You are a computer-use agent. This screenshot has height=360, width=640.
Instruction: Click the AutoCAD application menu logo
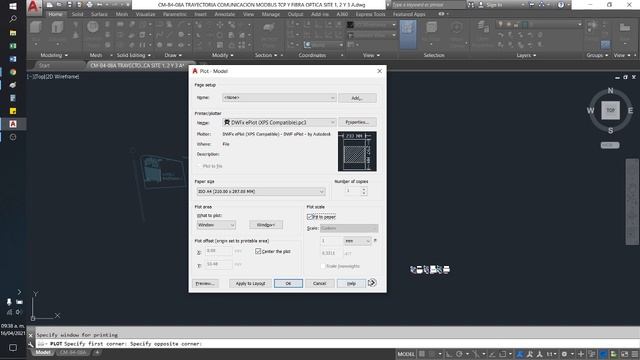pyautogui.click(x=34, y=6)
